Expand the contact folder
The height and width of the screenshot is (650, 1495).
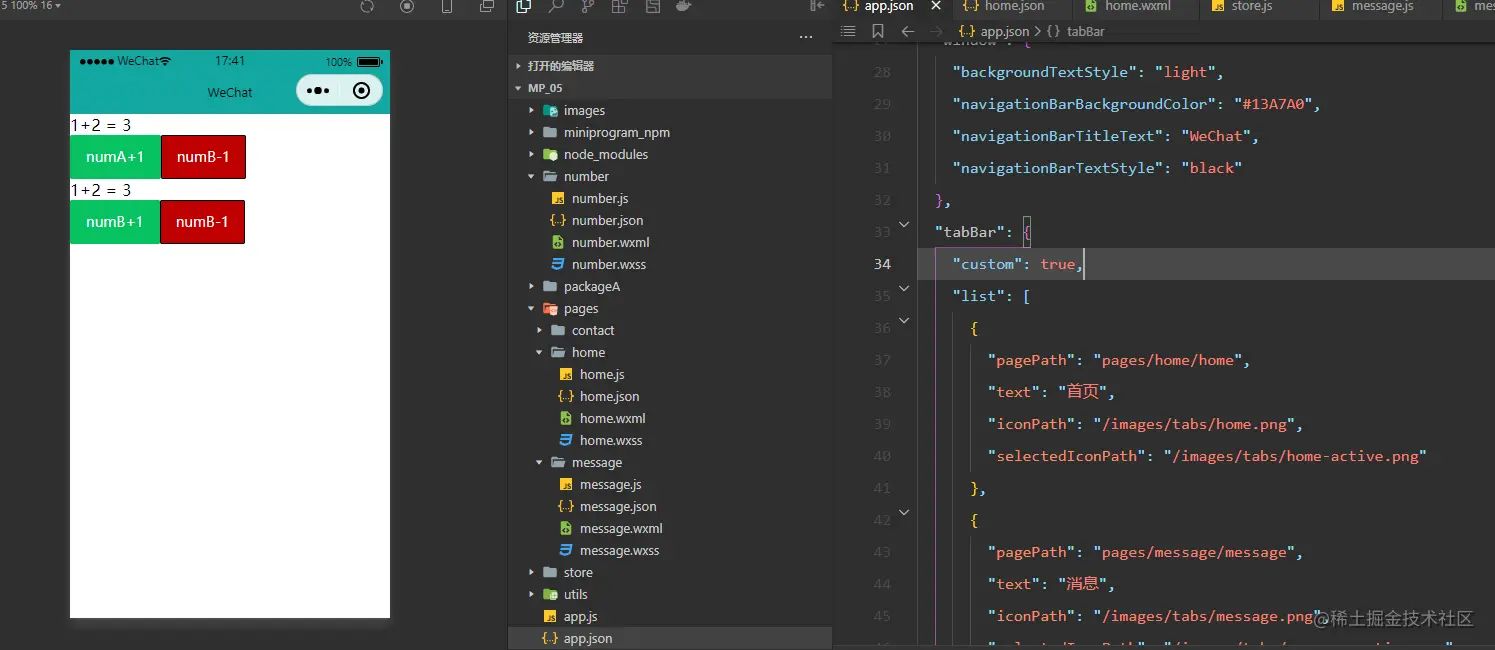click(670, 330)
